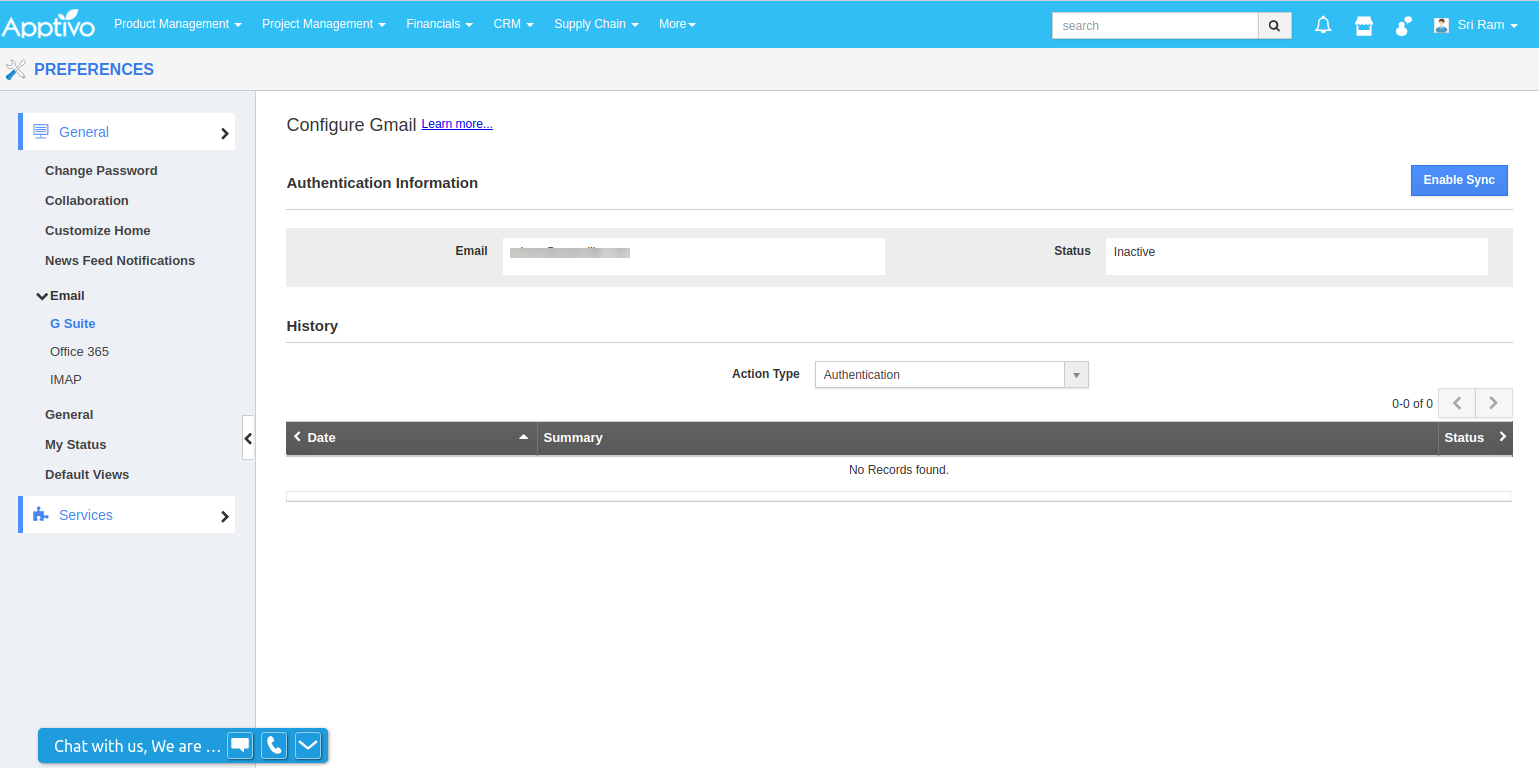The image size is (1539, 768).
Task: Click the Services puzzle icon
Action: pos(41,514)
